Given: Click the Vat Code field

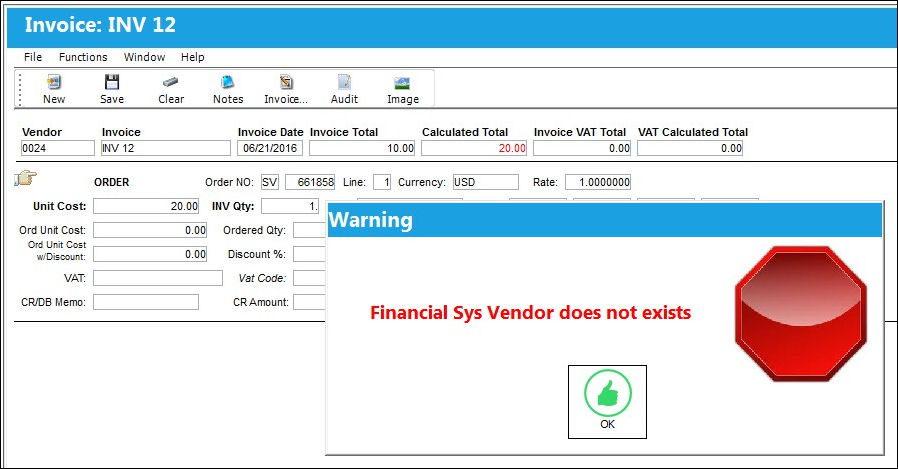Looking at the screenshot, I should pos(309,278).
